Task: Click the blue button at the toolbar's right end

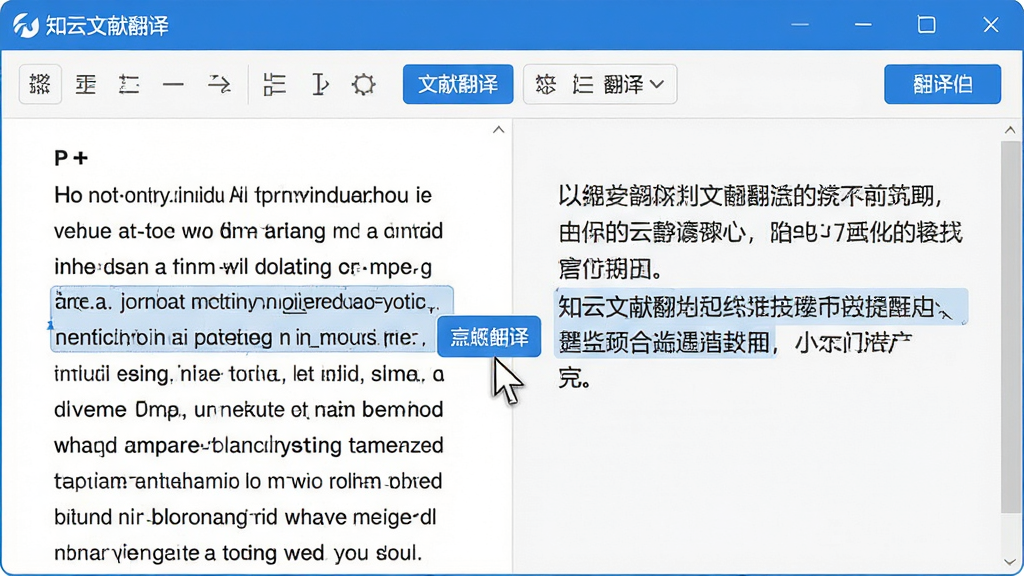Action: (x=942, y=84)
